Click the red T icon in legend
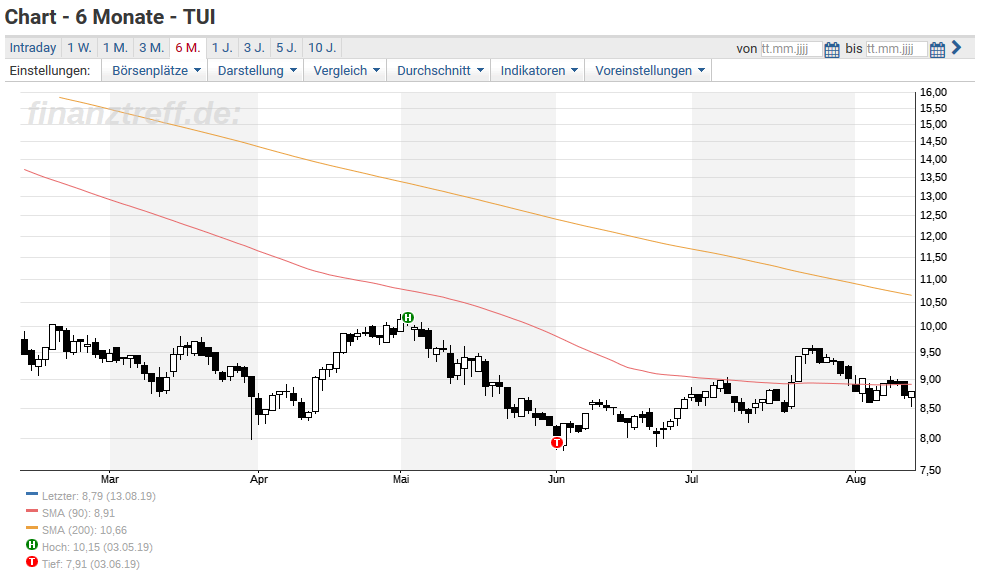 click(x=32, y=562)
